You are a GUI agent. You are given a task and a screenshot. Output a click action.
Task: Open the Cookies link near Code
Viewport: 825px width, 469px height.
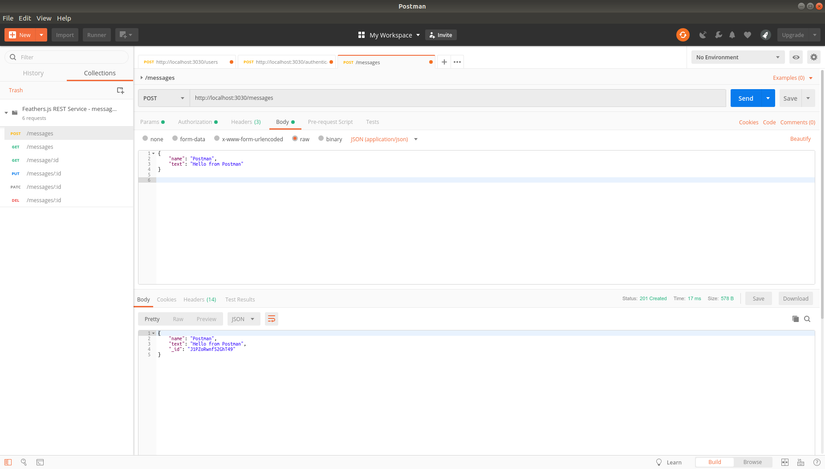click(748, 122)
